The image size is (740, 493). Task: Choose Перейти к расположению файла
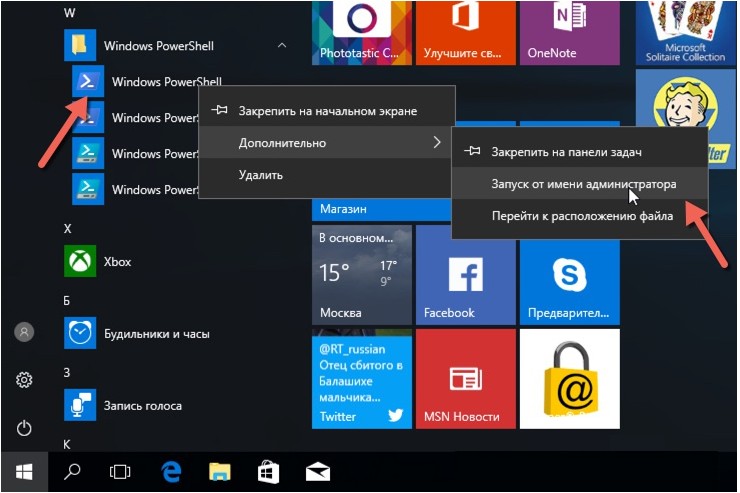tap(580, 216)
